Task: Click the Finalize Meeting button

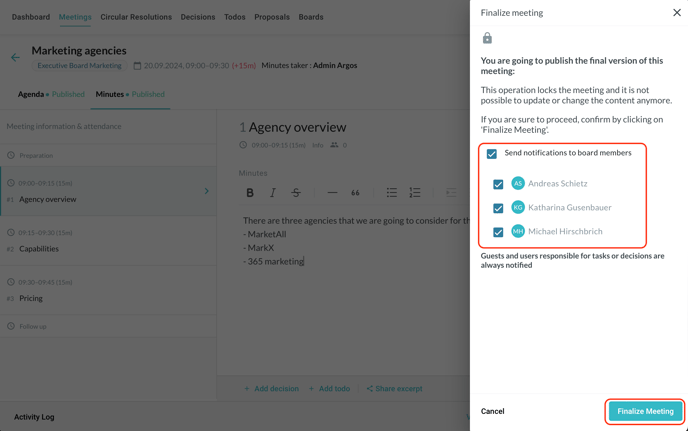Action: (645, 411)
